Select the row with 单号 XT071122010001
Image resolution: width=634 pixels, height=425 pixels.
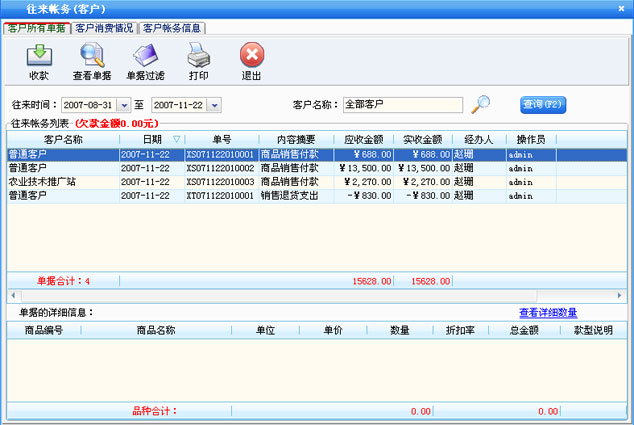coord(220,196)
